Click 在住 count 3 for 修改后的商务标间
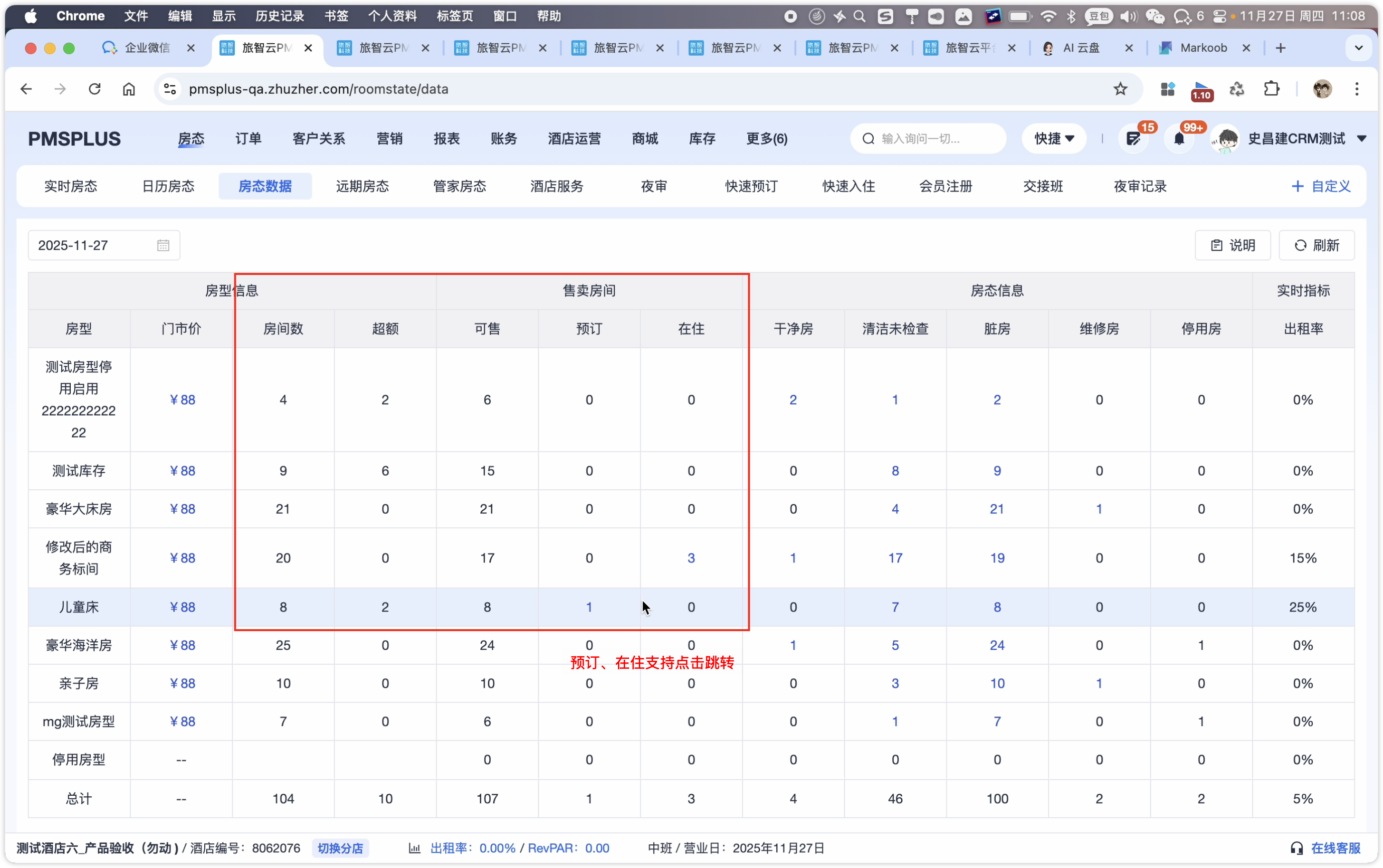Viewport: 1383px width, 868px height. point(690,558)
